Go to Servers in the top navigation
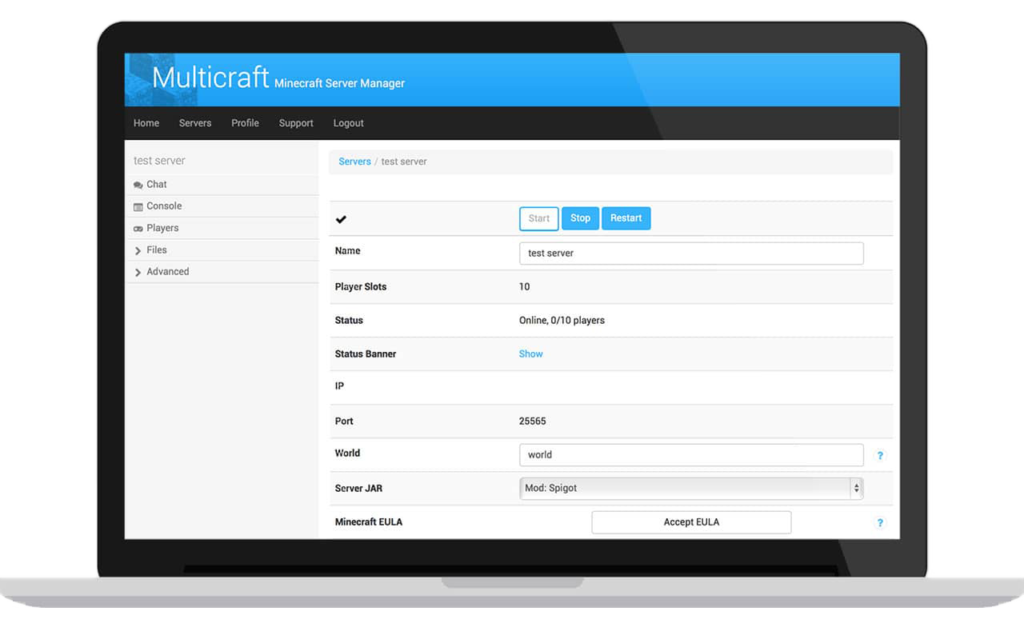 (195, 123)
